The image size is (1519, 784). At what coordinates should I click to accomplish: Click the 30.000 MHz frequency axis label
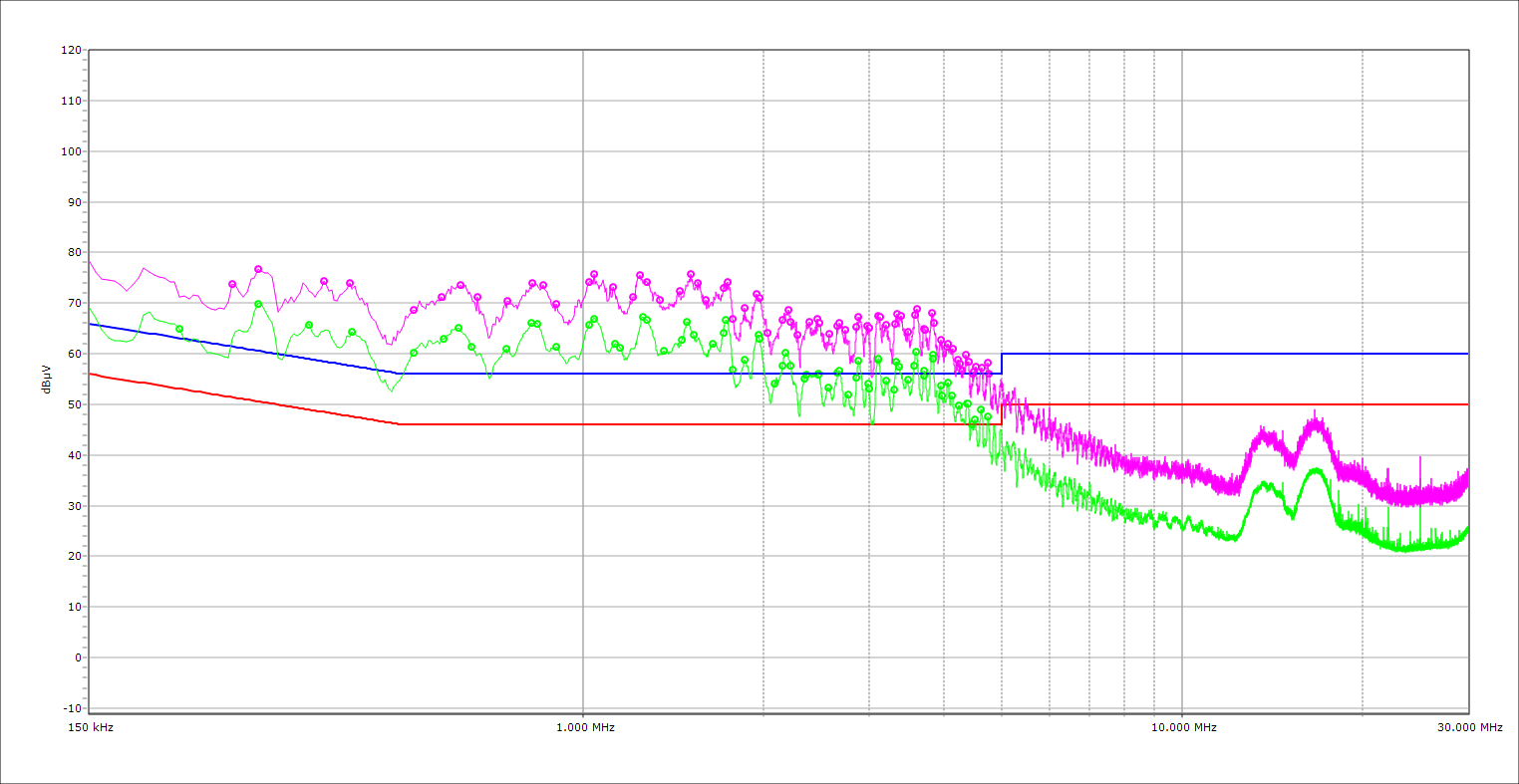(1469, 727)
